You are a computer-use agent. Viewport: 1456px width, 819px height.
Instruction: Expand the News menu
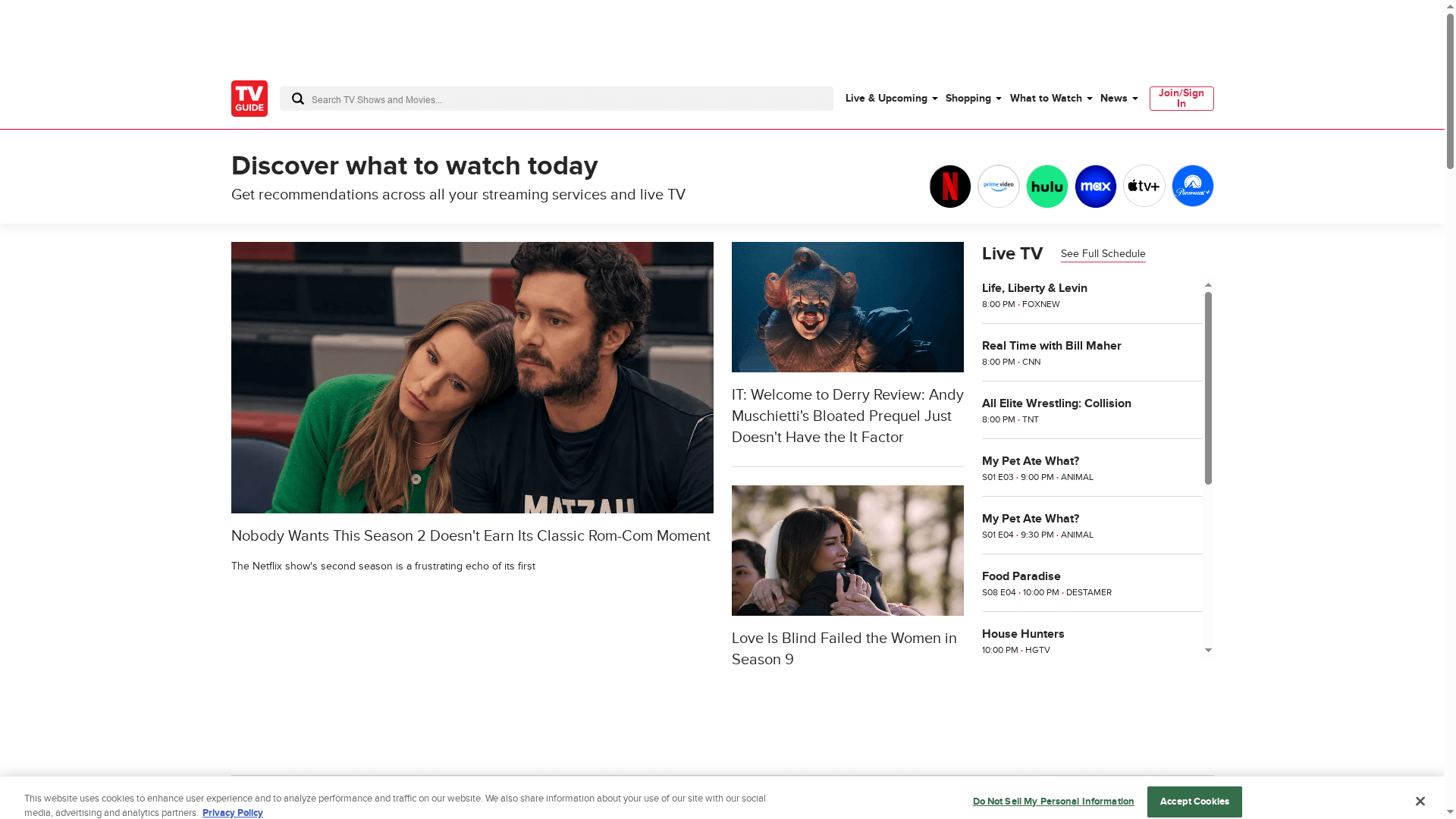coord(1119,99)
